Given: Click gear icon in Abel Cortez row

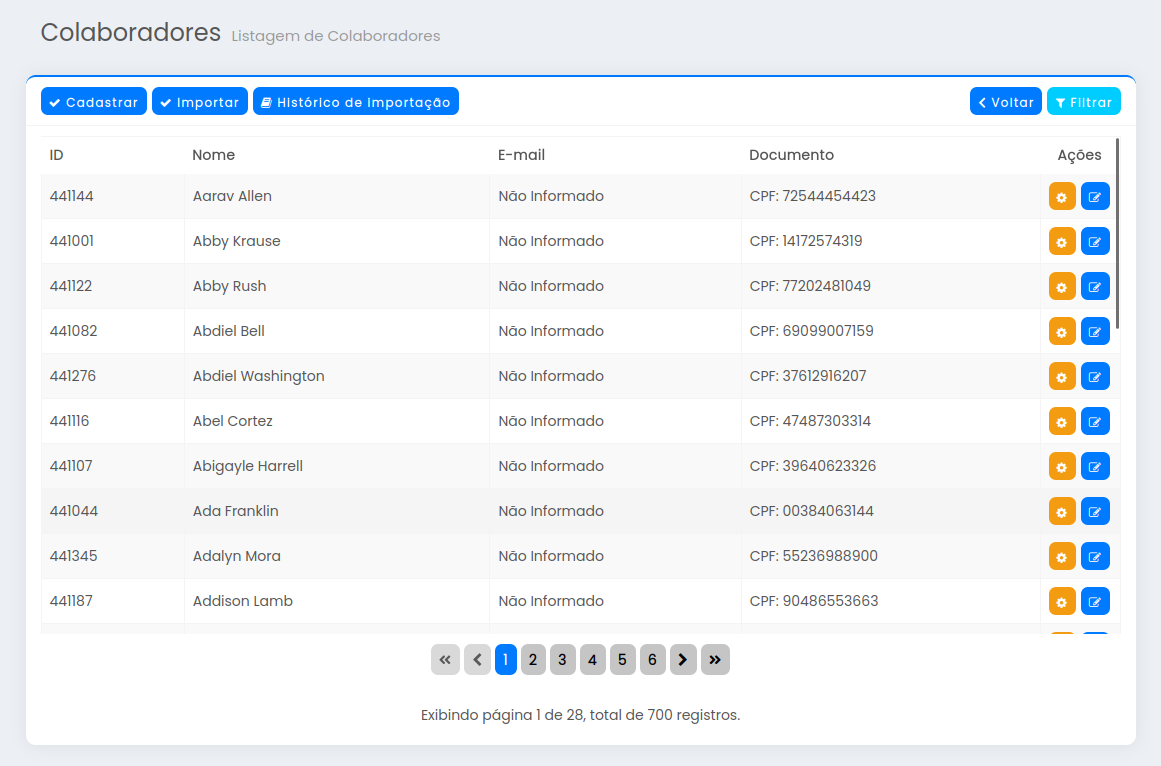Looking at the screenshot, I should (x=1062, y=422).
